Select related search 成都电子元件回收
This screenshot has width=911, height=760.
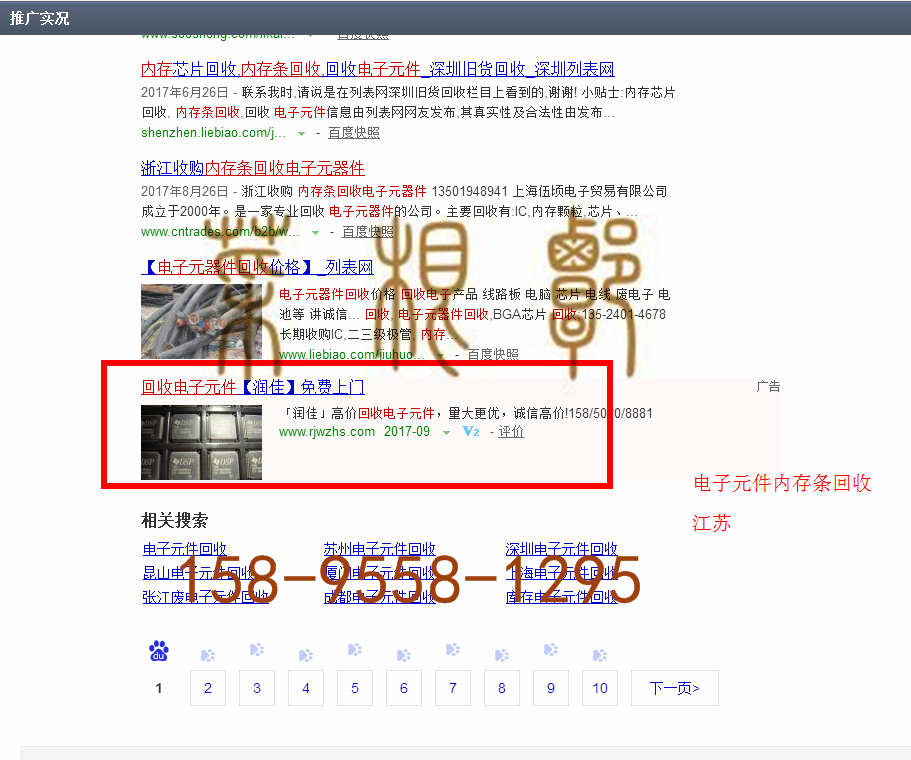(x=379, y=597)
